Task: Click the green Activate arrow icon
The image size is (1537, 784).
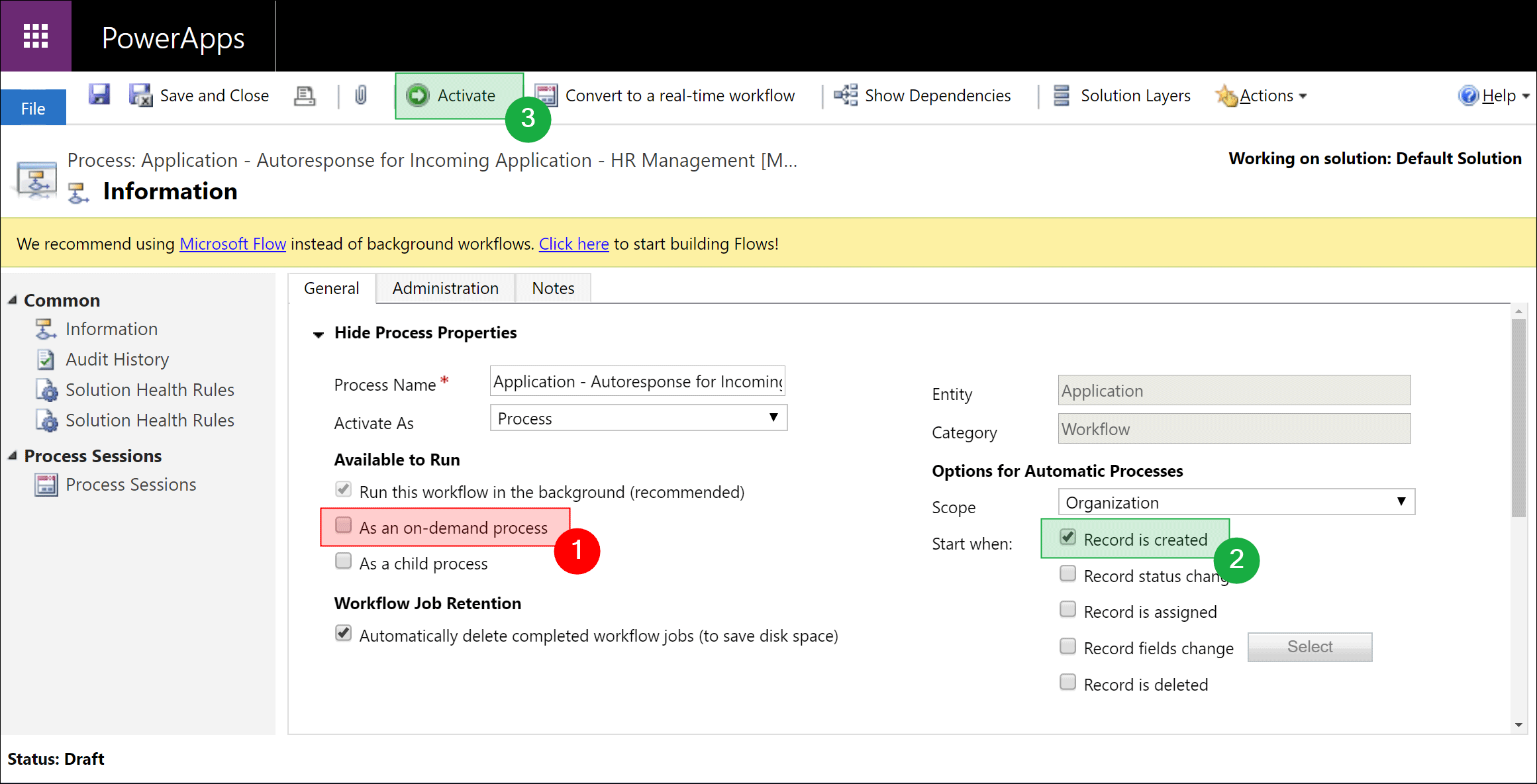Action: tap(418, 95)
